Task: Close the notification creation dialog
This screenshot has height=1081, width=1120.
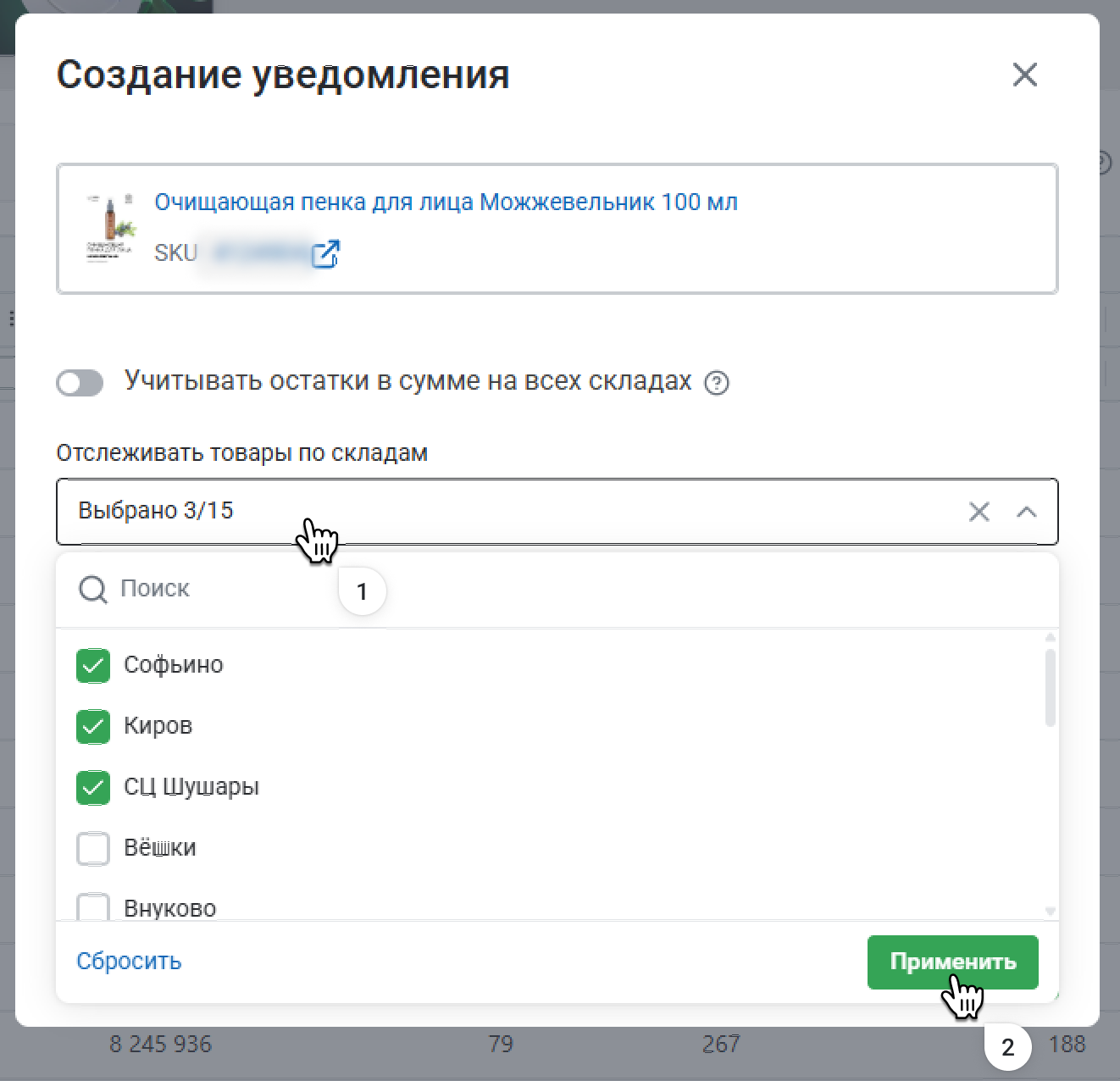Action: (1024, 75)
